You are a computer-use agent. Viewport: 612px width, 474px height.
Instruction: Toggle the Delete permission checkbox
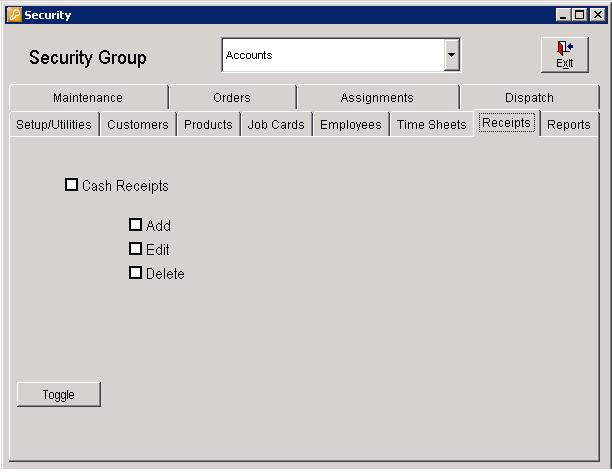(x=135, y=273)
